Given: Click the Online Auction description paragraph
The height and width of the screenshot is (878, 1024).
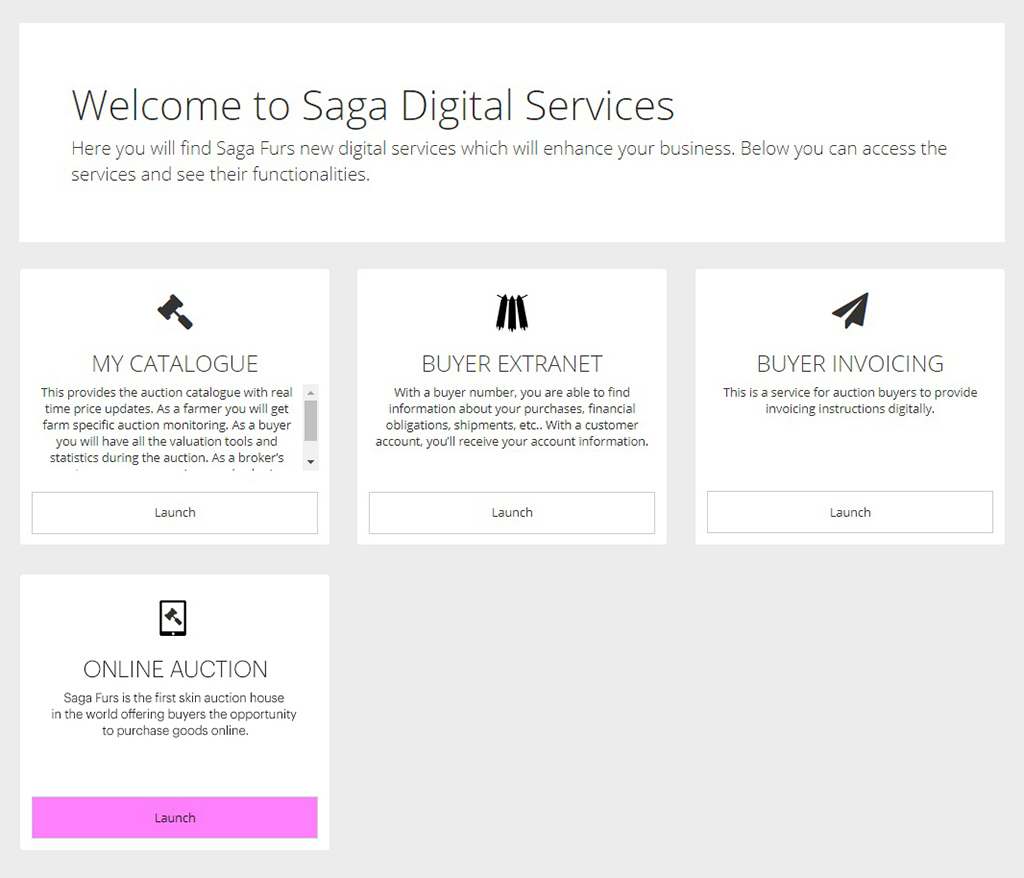Looking at the screenshot, I should click(175, 714).
